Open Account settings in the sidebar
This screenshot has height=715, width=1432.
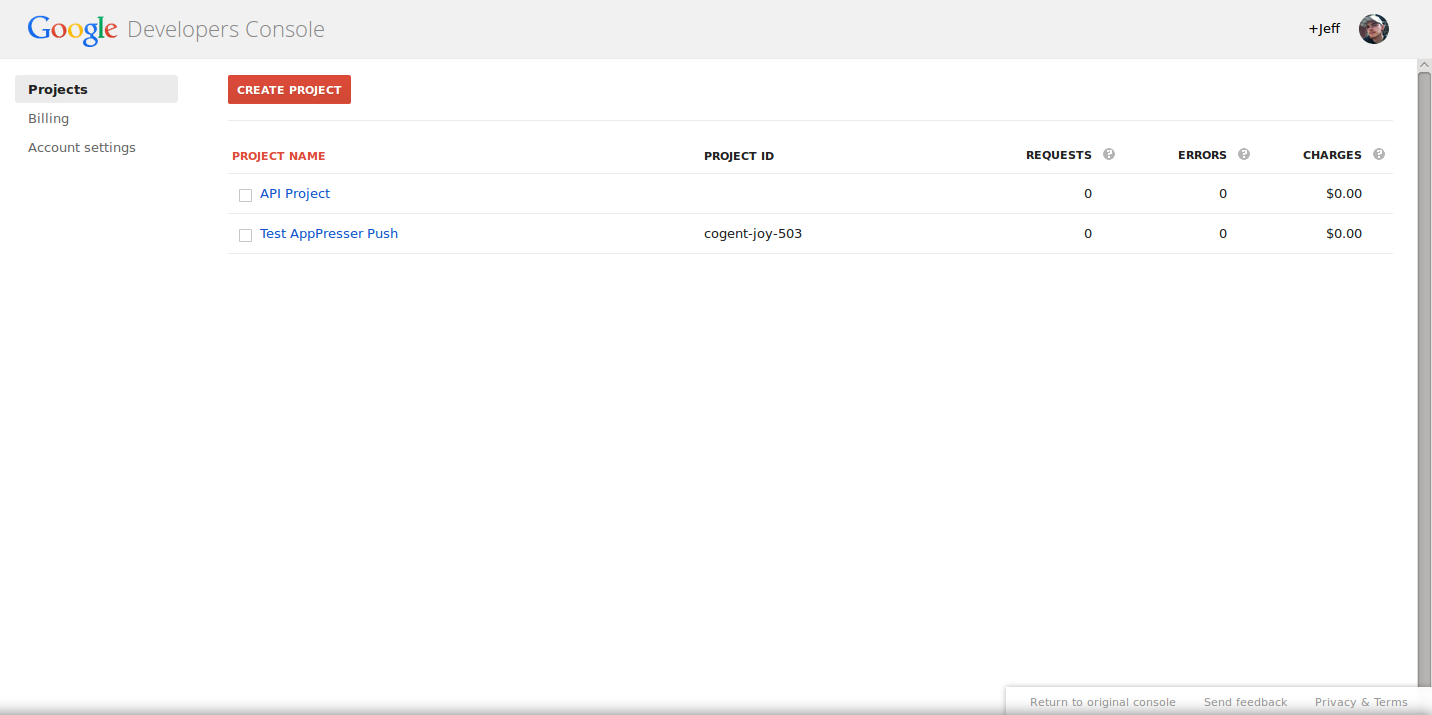tap(82, 147)
